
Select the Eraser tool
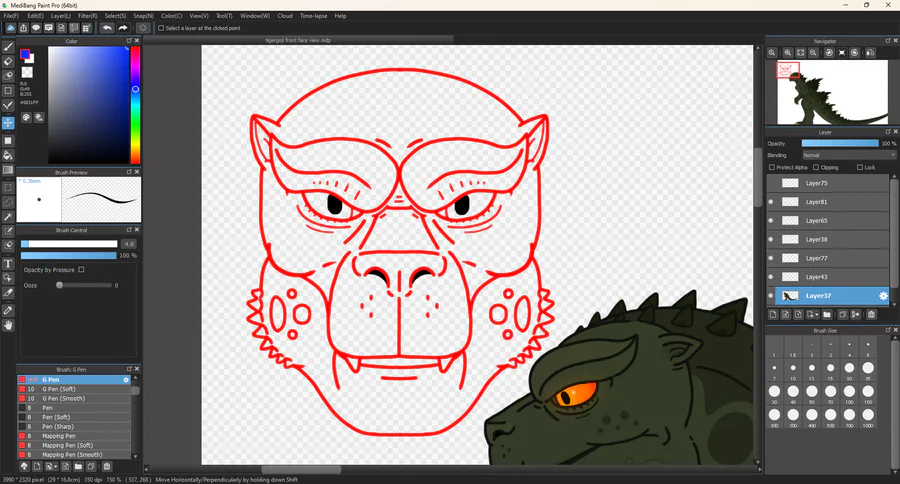8,61
